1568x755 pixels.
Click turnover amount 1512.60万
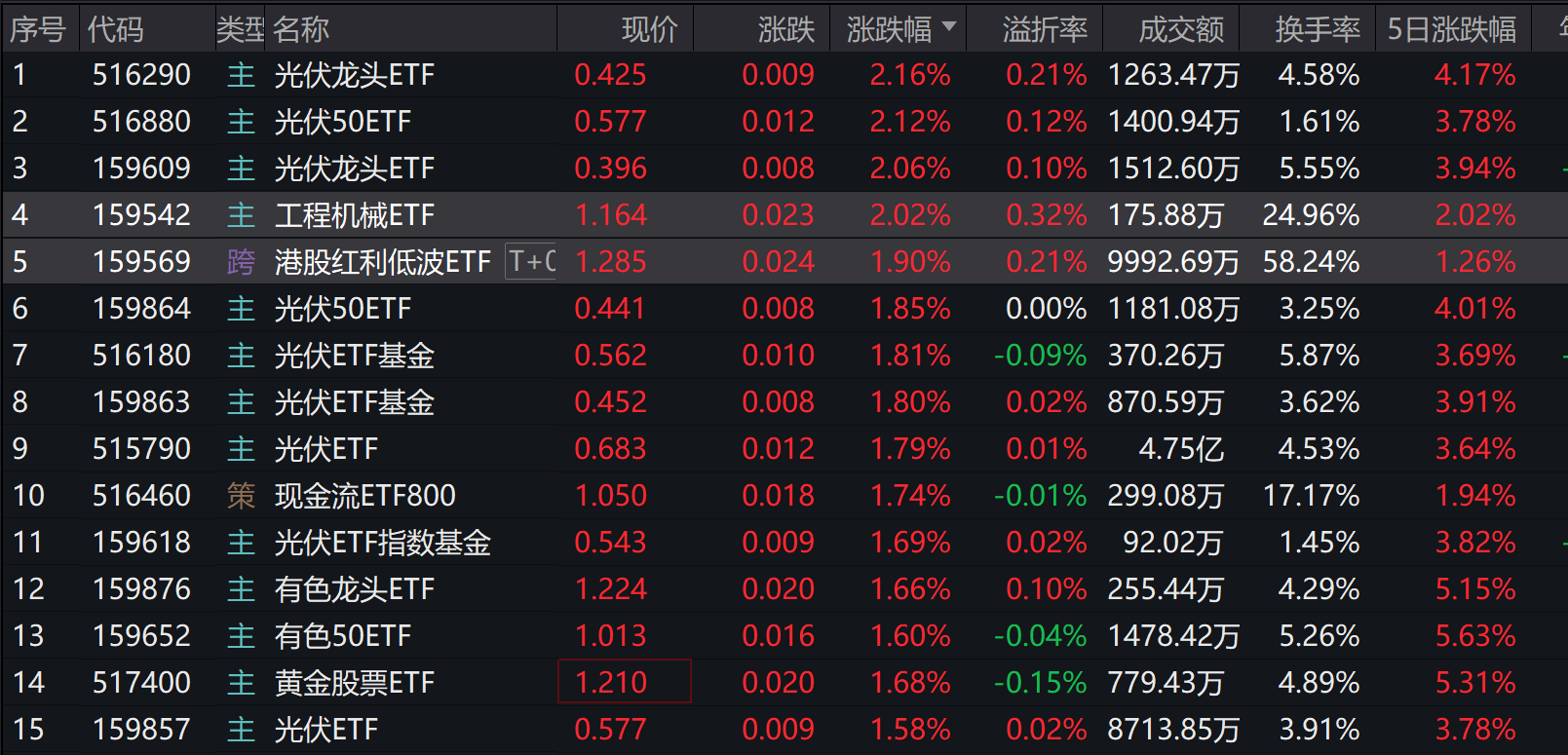pos(1173,169)
